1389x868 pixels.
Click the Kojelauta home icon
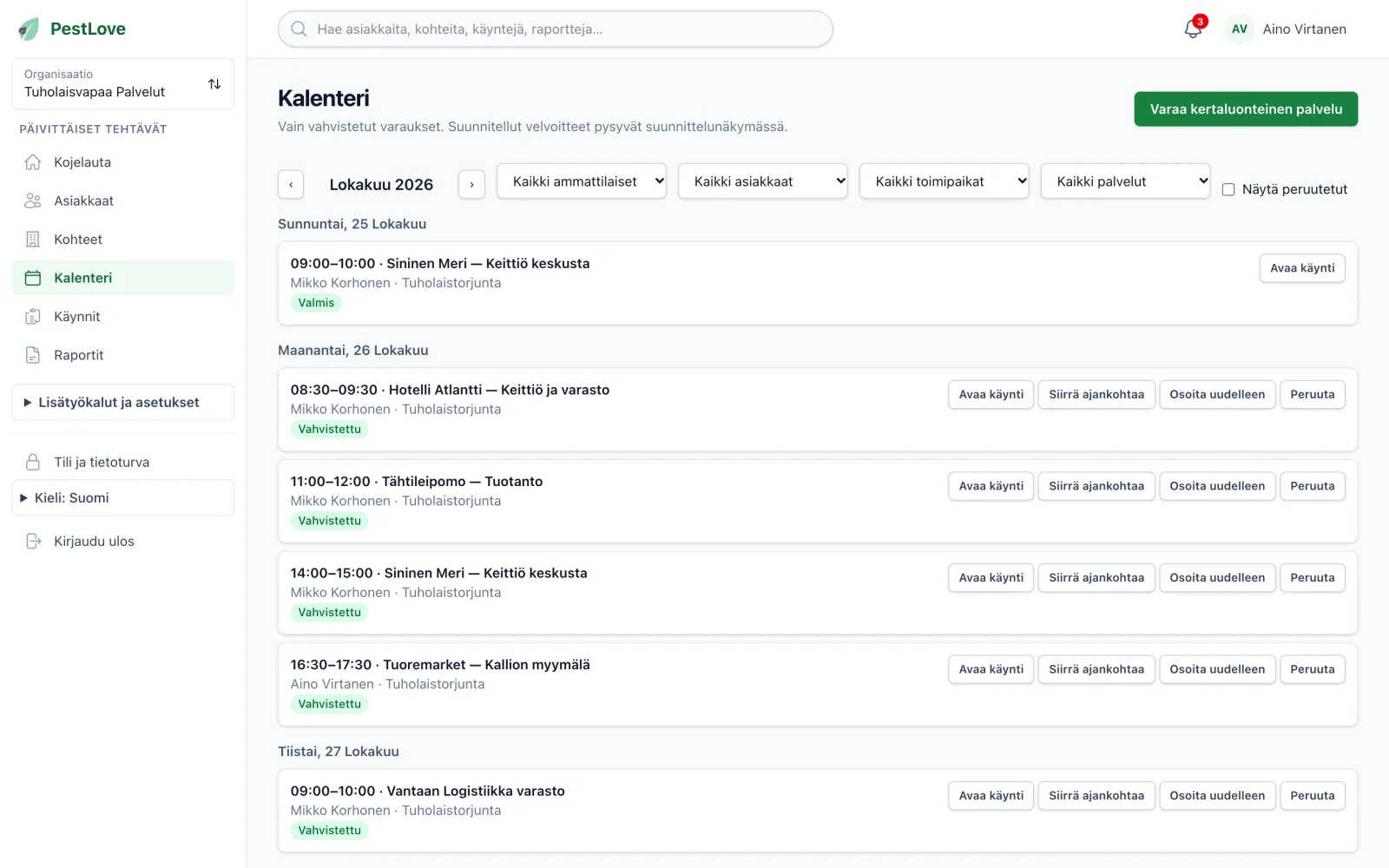(x=33, y=162)
